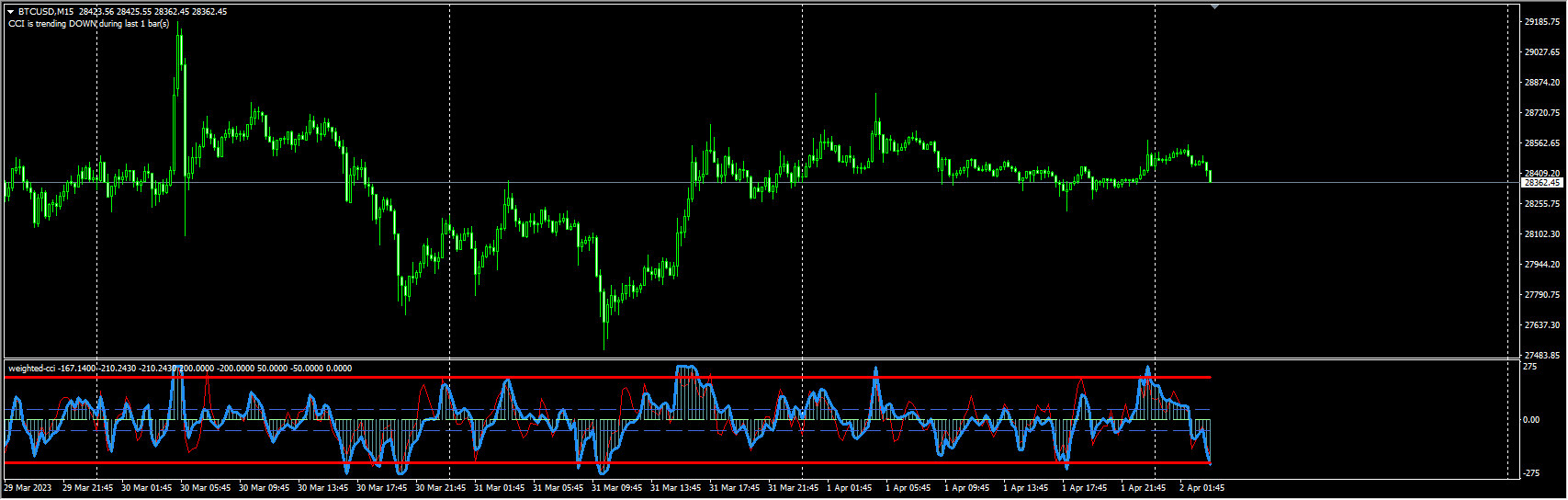Click the -275 indicator scale value
Screen dimensions: 1568x500
pyautogui.click(x=1531, y=473)
